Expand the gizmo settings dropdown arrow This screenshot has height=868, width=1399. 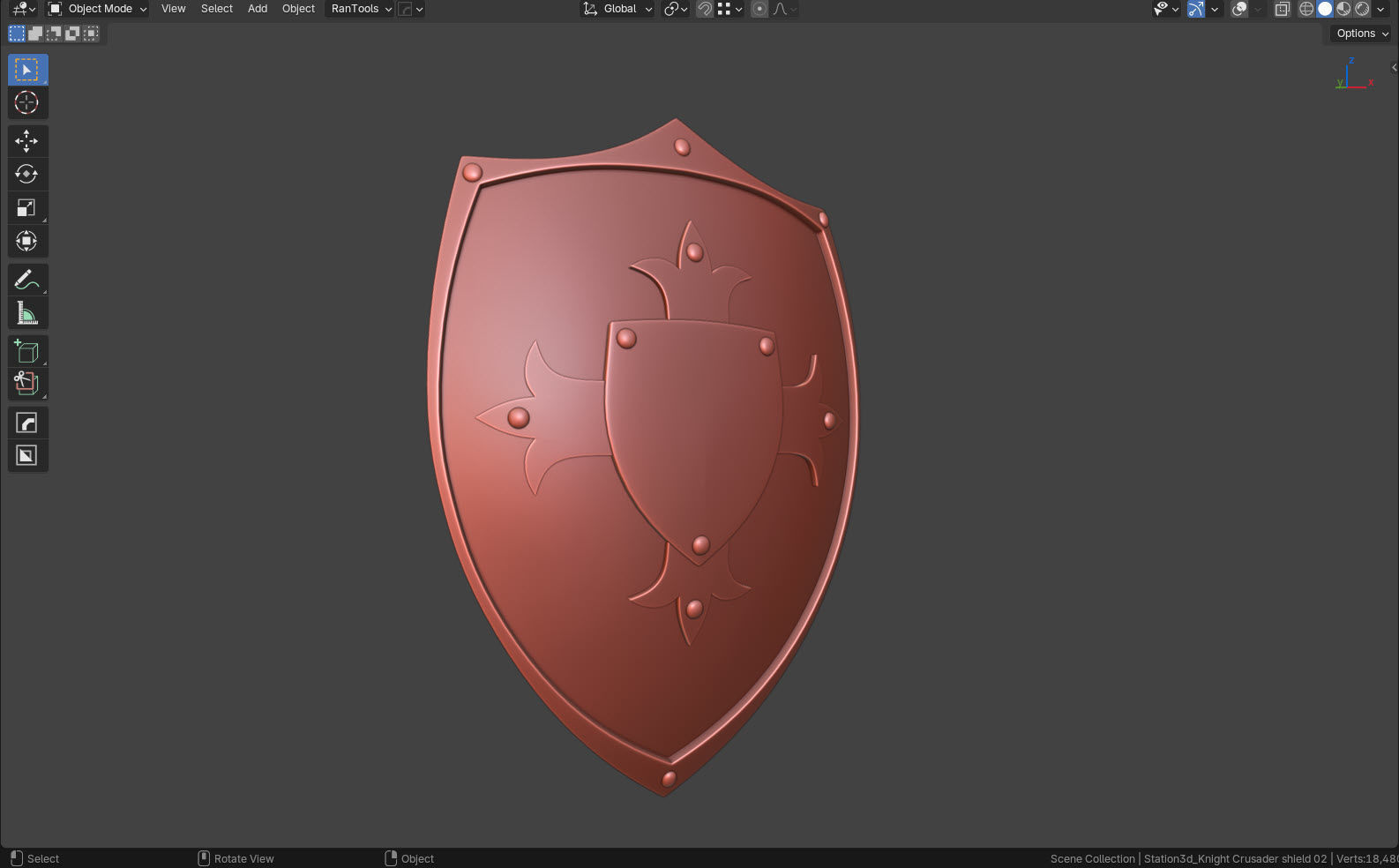(1215, 9)
